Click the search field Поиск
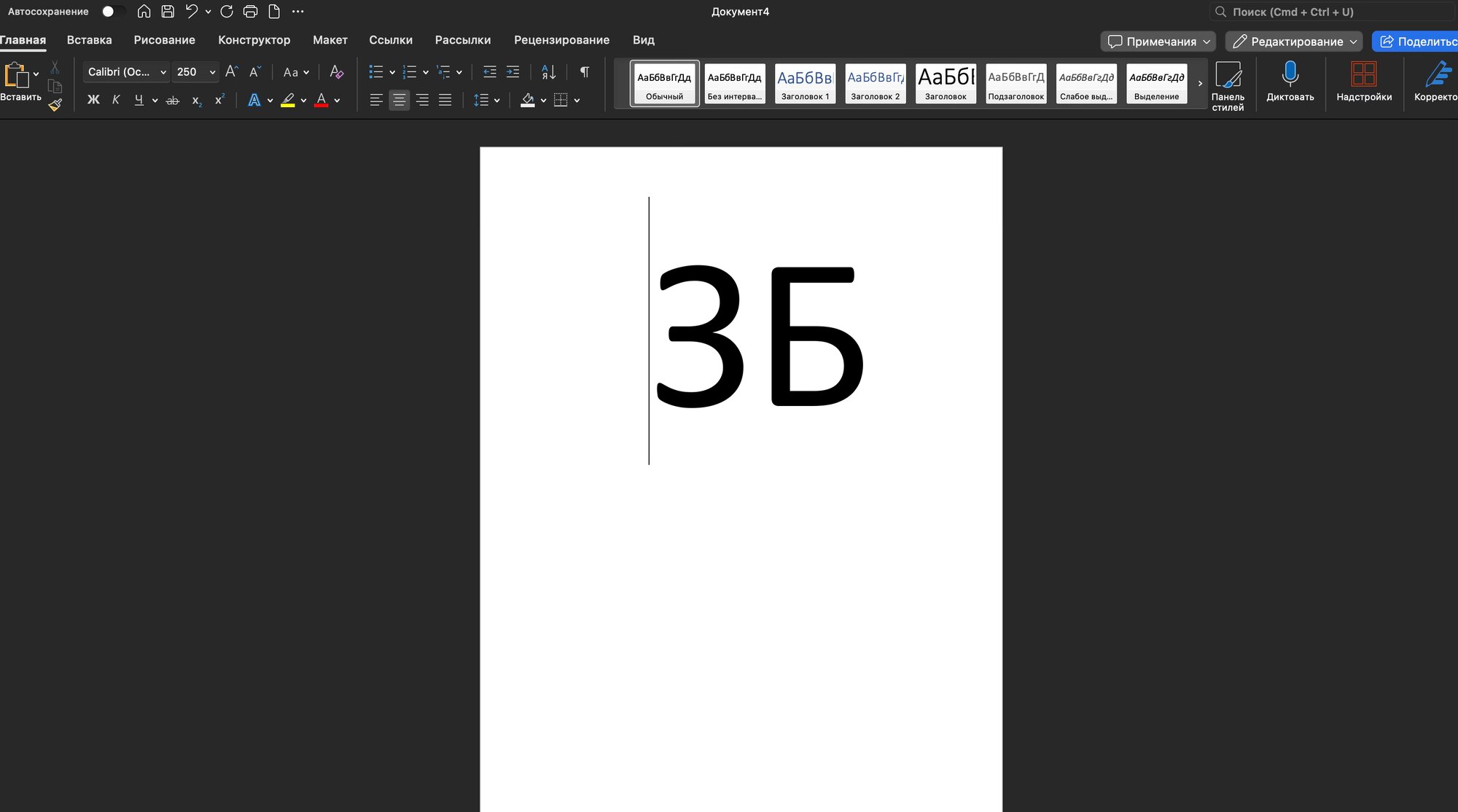 coord(1333,12)
